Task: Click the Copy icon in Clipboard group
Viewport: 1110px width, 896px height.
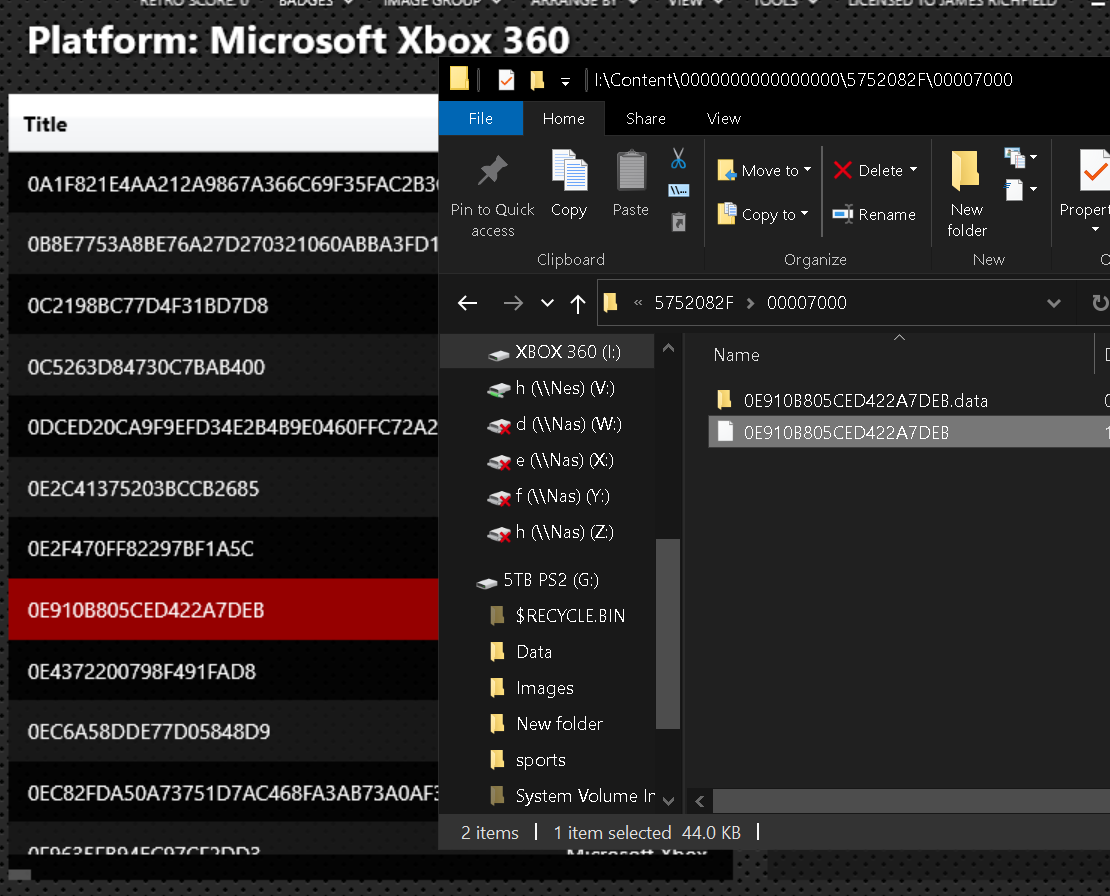Action: coord(569,171)
